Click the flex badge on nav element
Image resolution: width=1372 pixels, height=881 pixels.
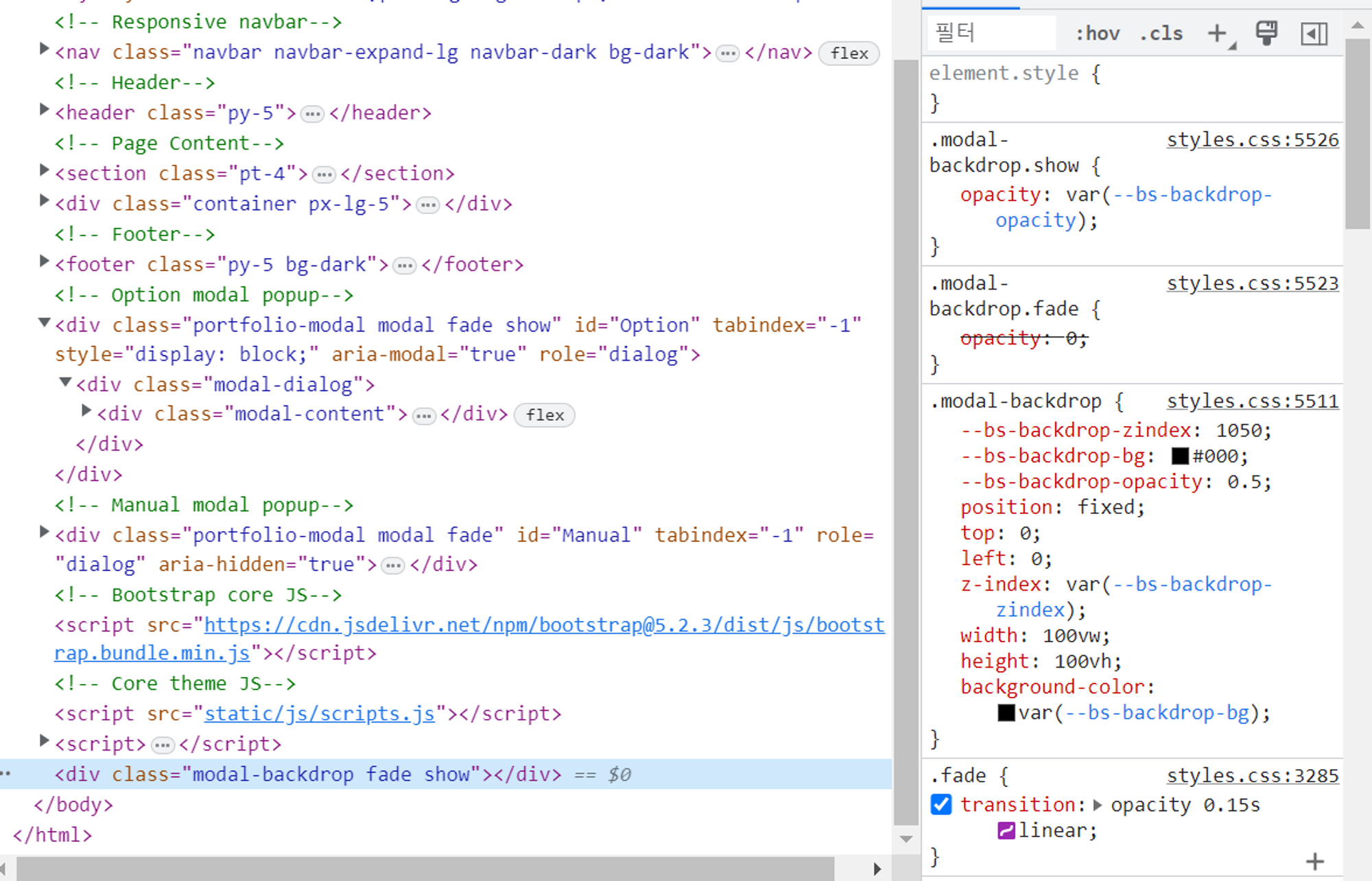[849, 53]
